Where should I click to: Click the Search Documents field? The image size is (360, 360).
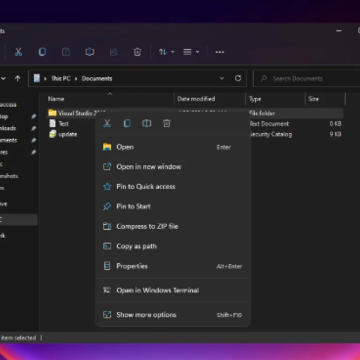tap(307, 79)
